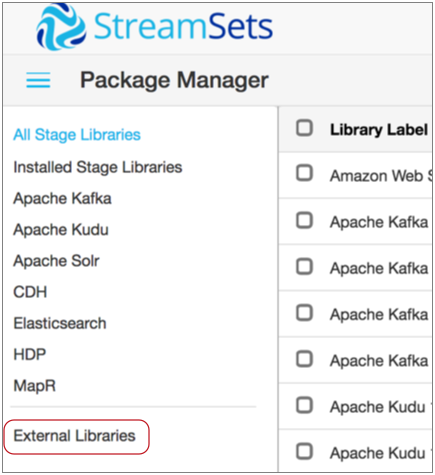435x475 pixels.
Task: Click the StreamSets wordmark text
Action: (183, 26)
